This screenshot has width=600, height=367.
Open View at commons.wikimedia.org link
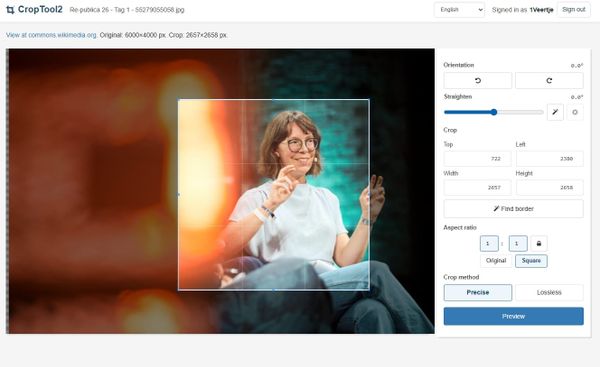[51, 35]
